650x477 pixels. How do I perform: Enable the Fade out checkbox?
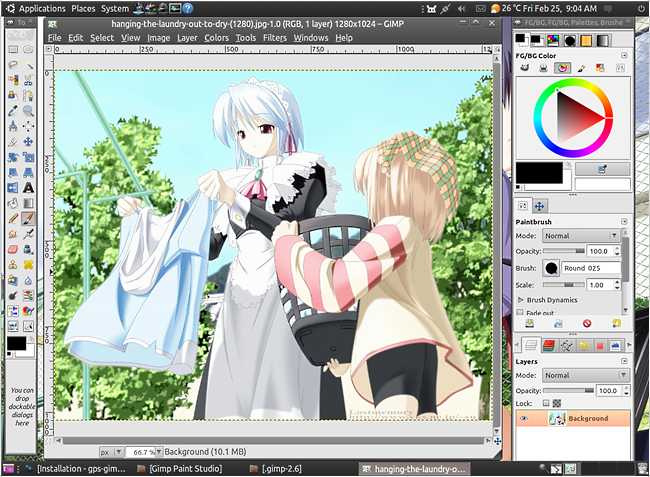coord(520,312)
